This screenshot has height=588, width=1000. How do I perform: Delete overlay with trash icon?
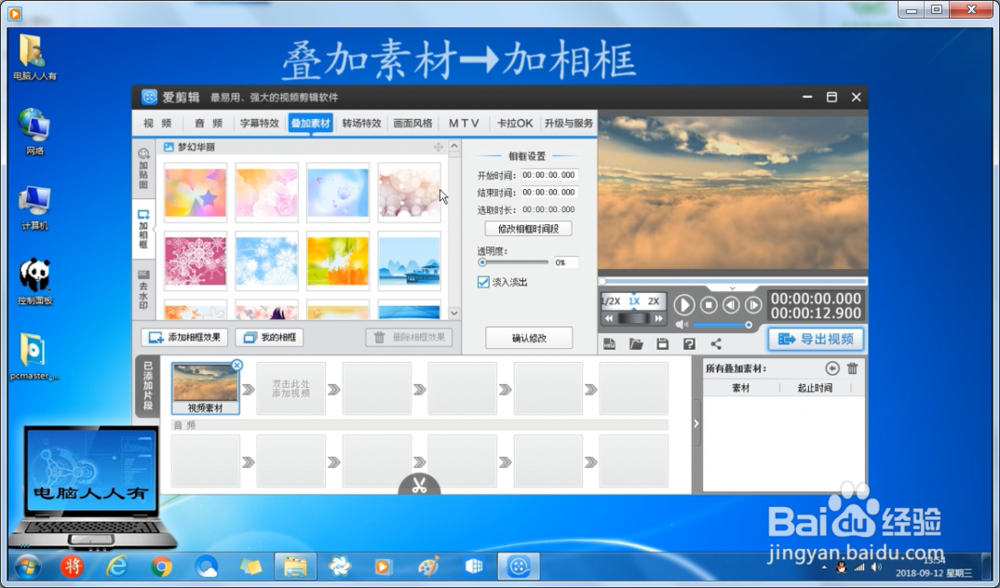[852, 368]
